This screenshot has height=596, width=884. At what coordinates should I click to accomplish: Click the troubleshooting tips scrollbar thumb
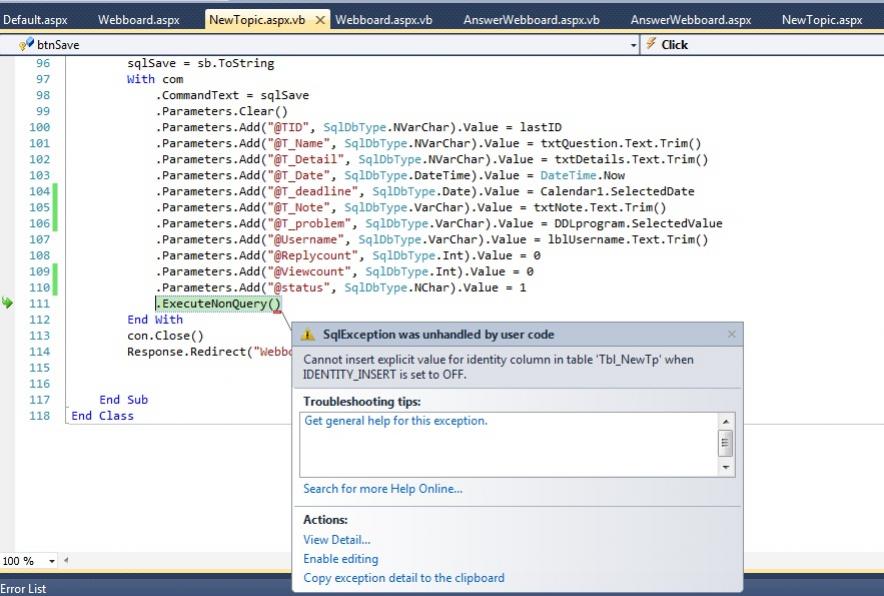click(726, 443)
